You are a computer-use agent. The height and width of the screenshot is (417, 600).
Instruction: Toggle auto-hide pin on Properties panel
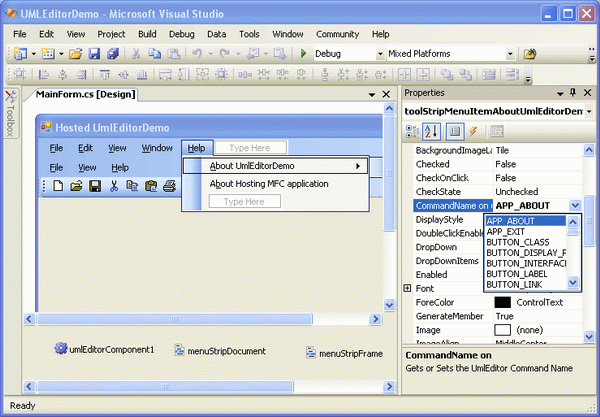pos(573,93)
